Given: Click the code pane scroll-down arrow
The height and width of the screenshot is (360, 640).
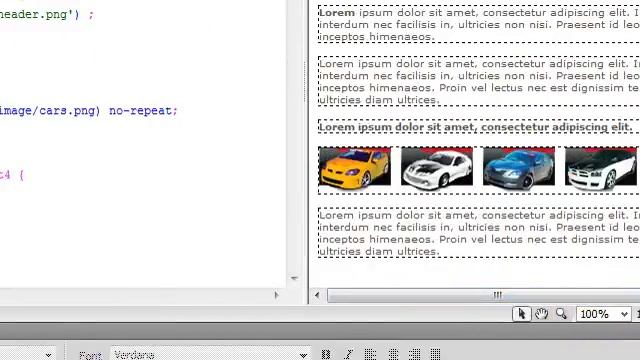Looking at the screenshot, I should (x=294, y=278).
